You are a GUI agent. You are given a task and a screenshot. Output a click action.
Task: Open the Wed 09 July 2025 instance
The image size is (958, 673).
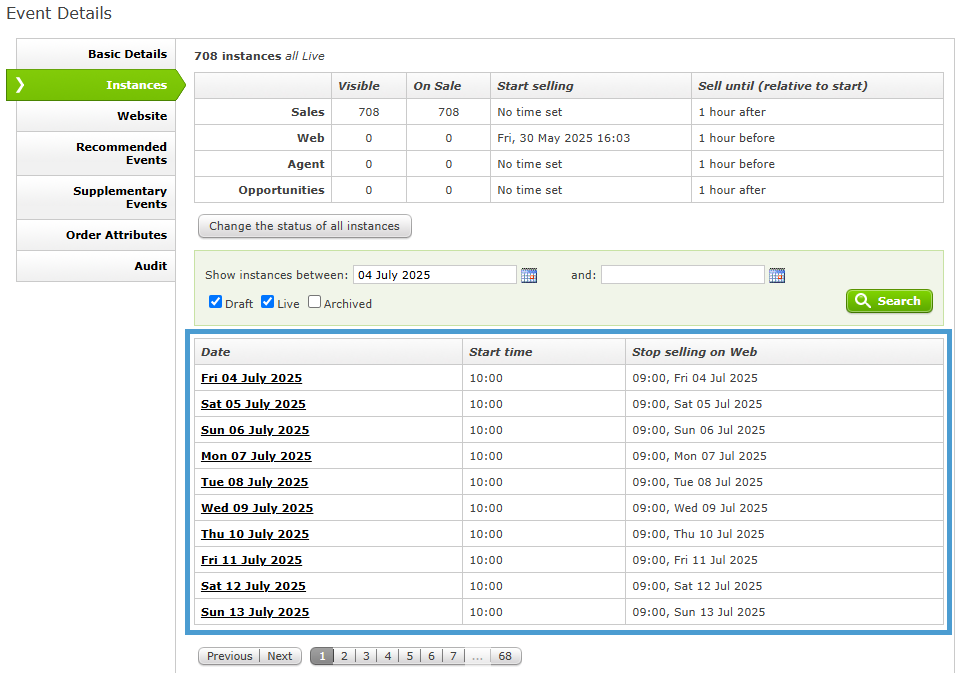(257, 508)
